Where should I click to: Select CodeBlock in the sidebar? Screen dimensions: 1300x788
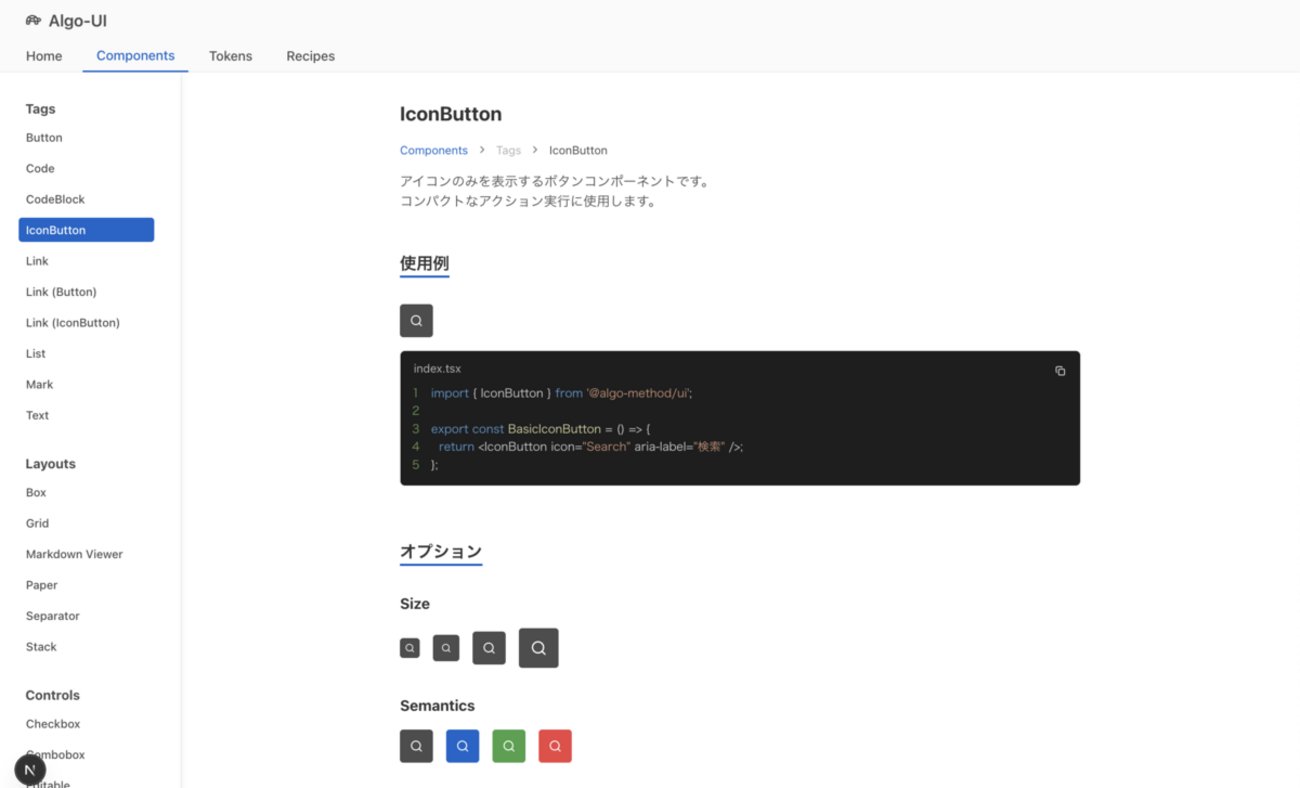coord(54,198)
